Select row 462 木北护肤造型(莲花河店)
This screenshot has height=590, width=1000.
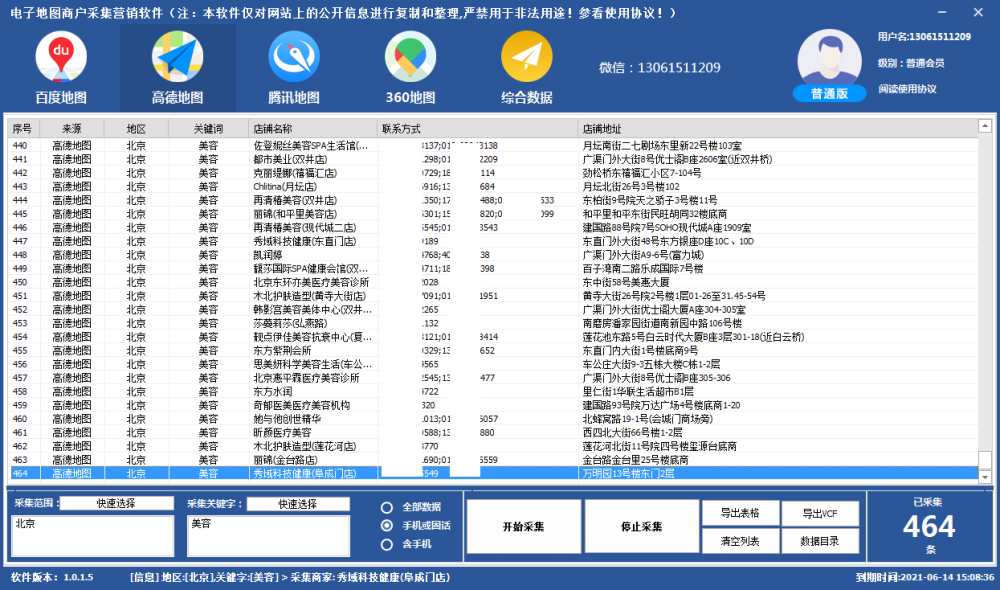coord(494,446)
